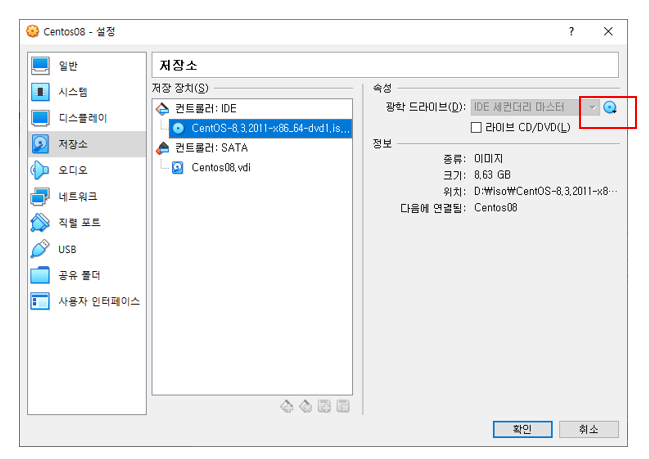The width and height of the screenshot is (649, 459).
Task: Open the 오디오 settings category
Action: [87, 170]
